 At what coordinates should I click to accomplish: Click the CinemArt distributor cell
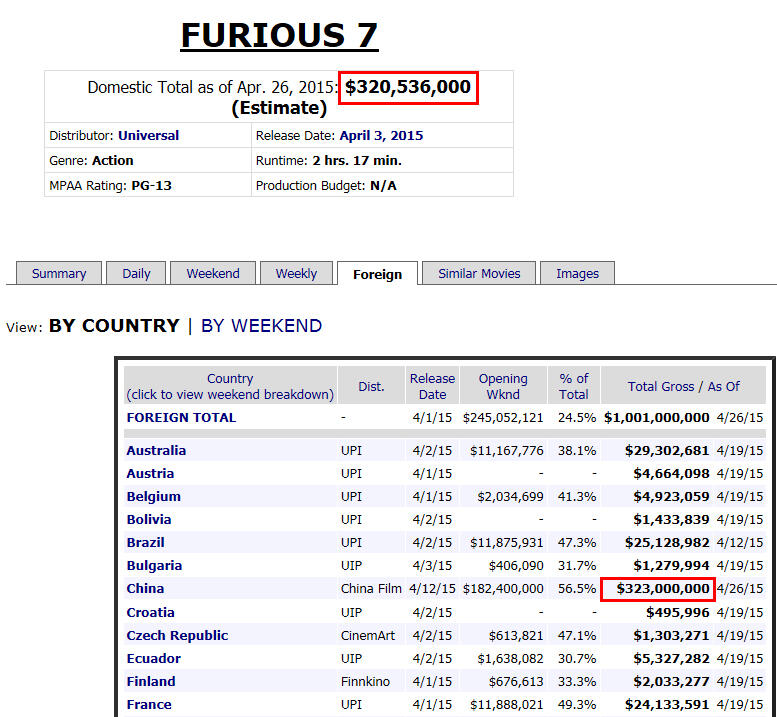[368, 635]
